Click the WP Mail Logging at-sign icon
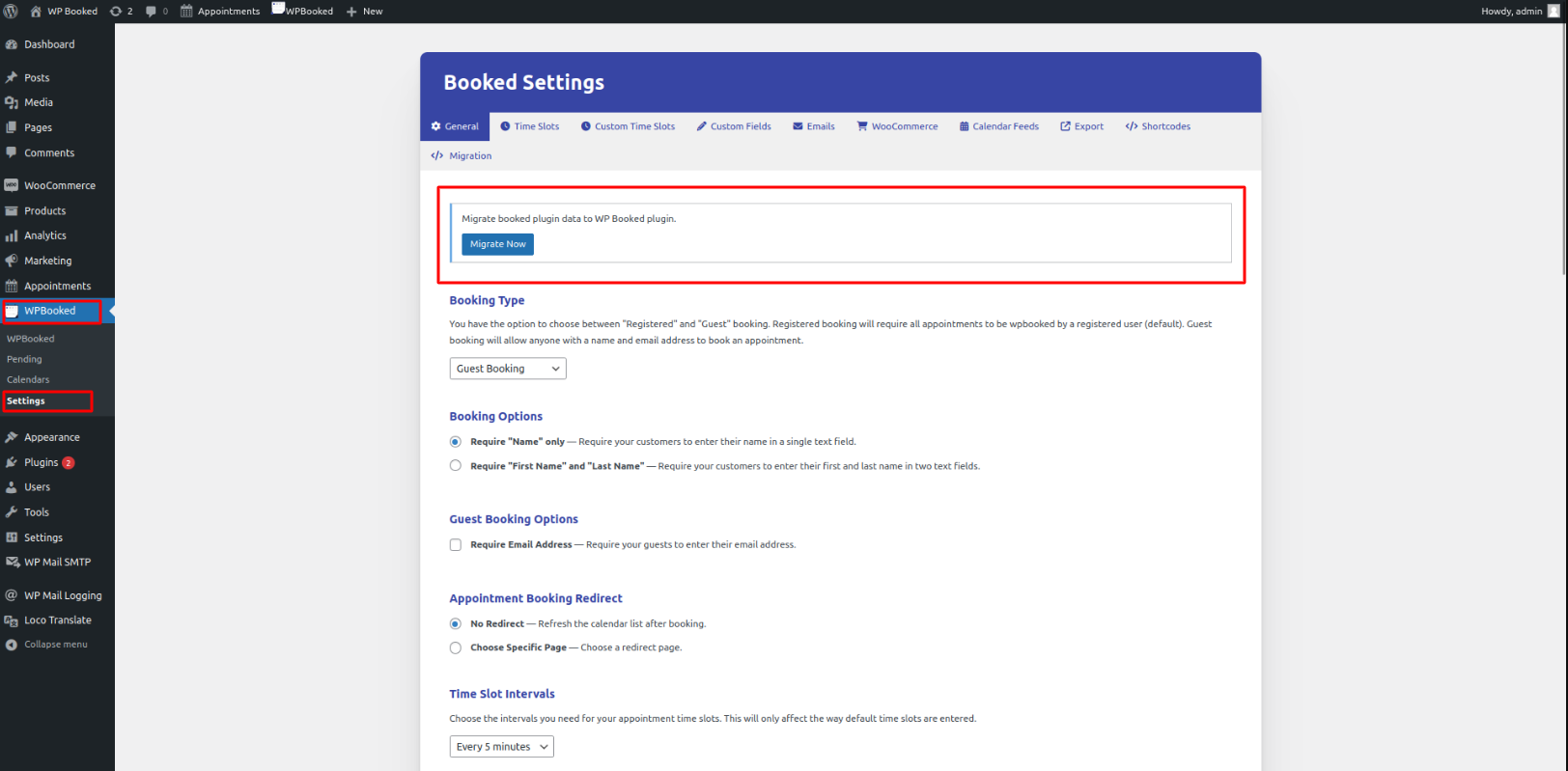Screen dimensions: 1568x771 point(12,595)
